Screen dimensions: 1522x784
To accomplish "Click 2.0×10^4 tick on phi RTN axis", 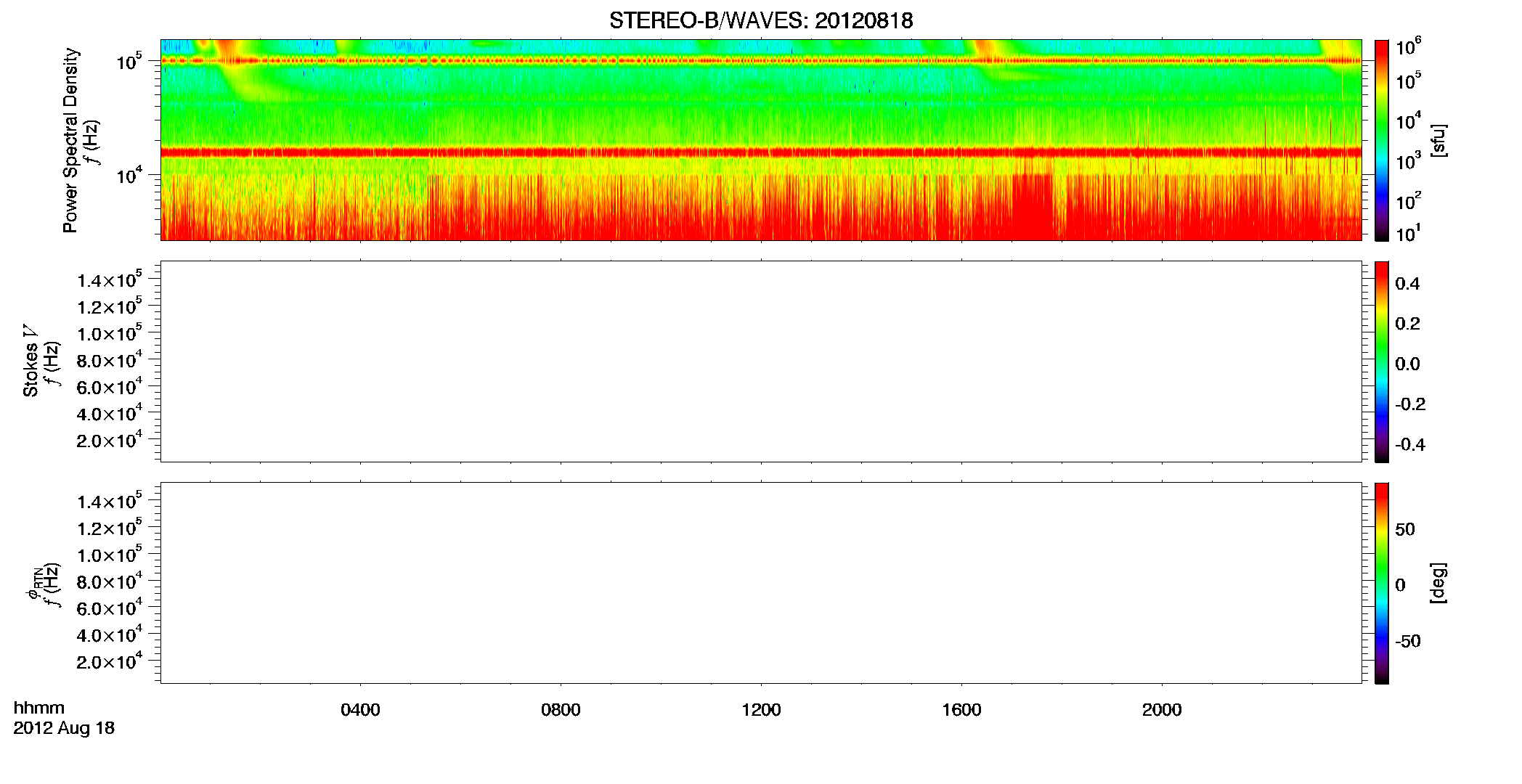I will (110, 661).
